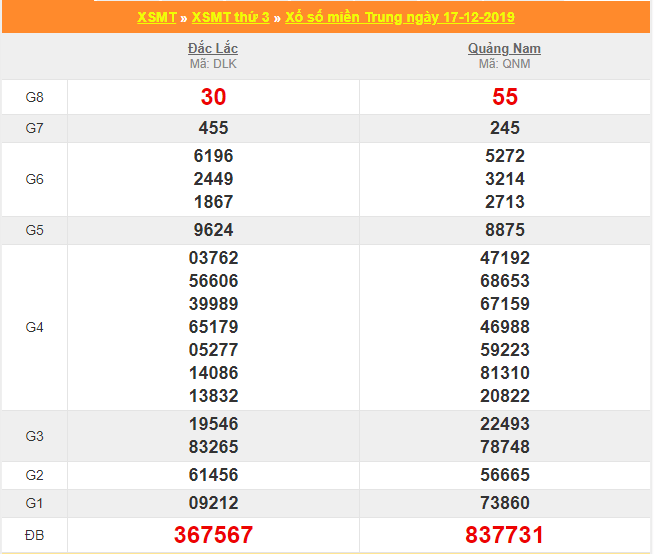
Task: Select Đắc Lắc G2 number 61456
Action: point(213,475)
